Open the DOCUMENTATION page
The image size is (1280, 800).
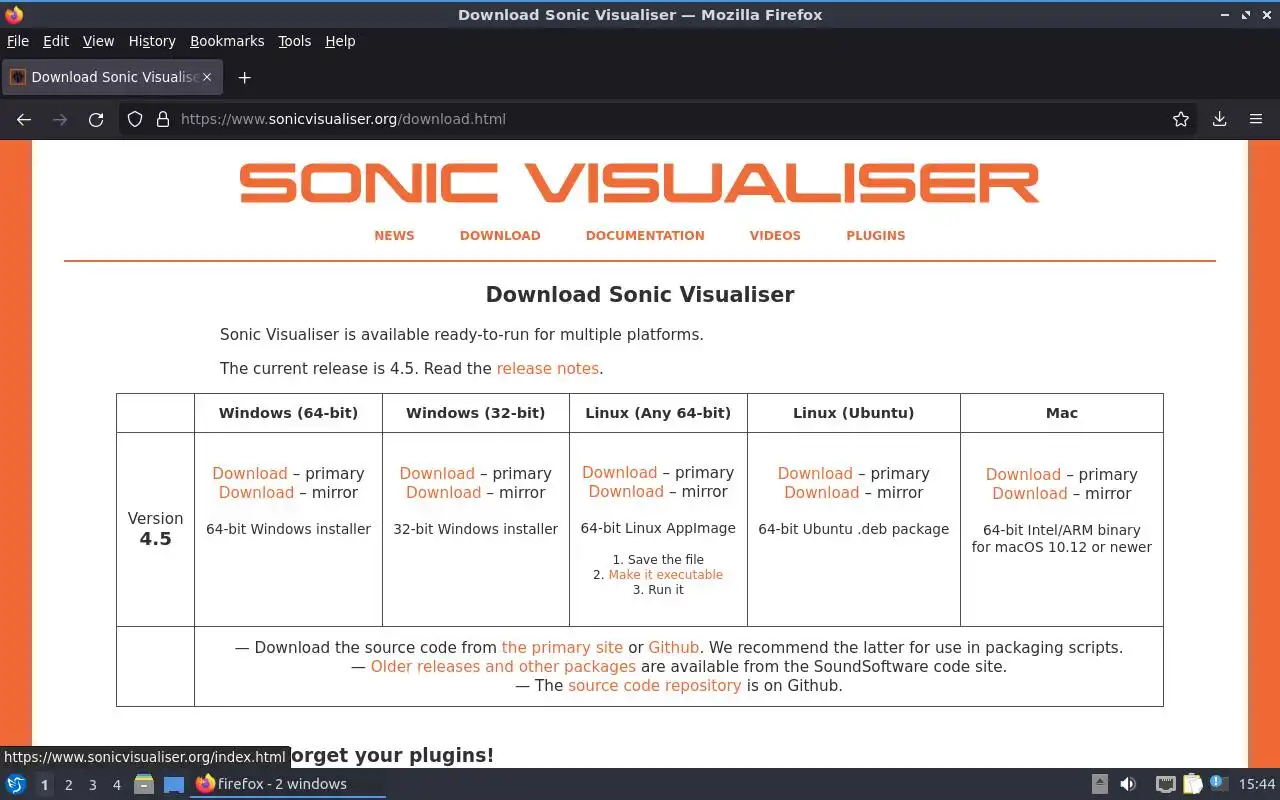point(645,236)
